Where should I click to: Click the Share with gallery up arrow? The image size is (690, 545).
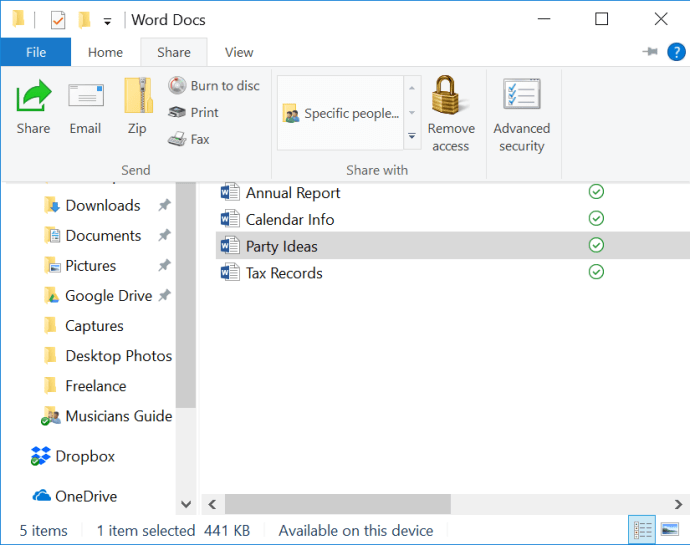[x=412, y=88]
